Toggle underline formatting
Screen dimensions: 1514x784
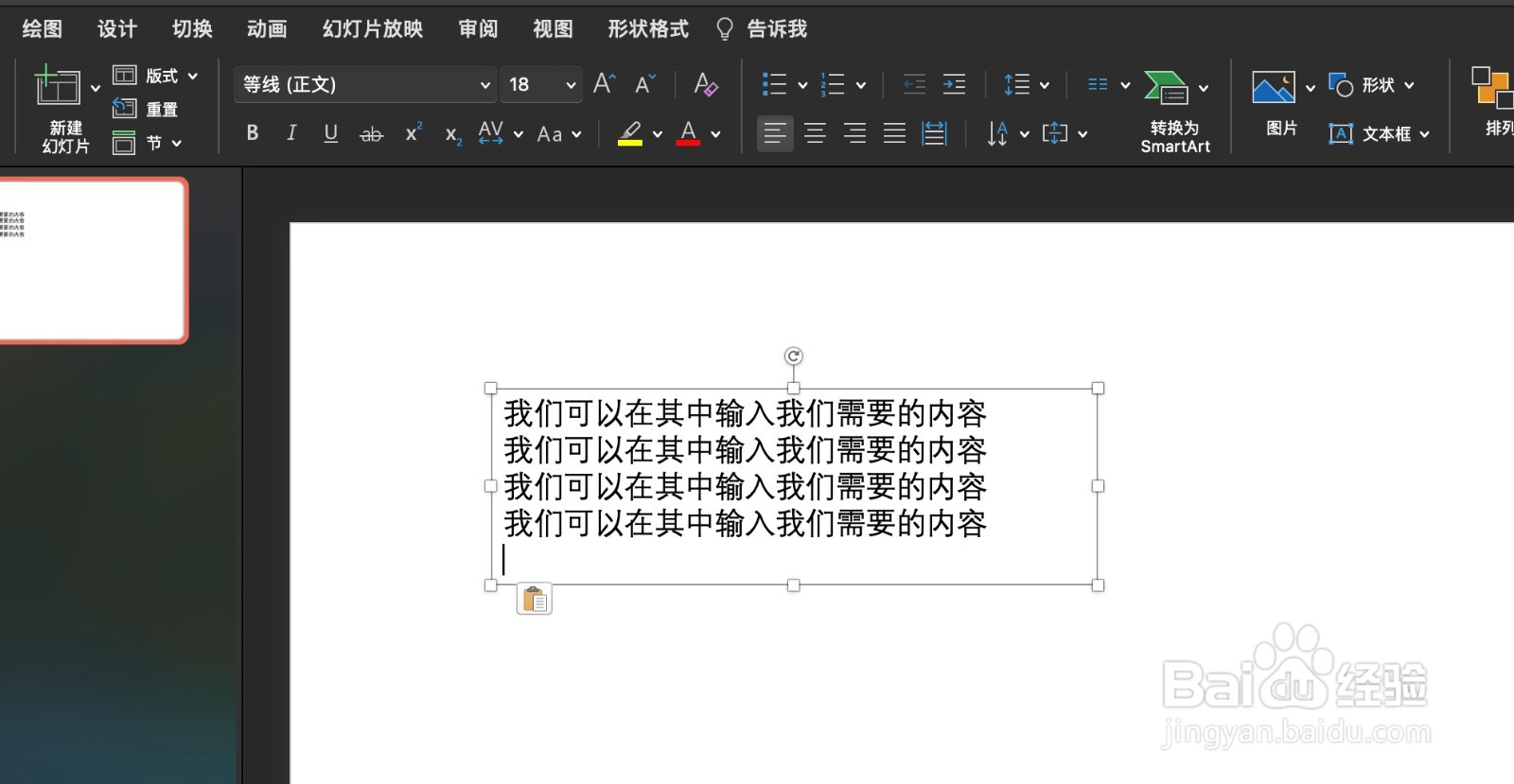pyautogui.click(x=330, y=133)
